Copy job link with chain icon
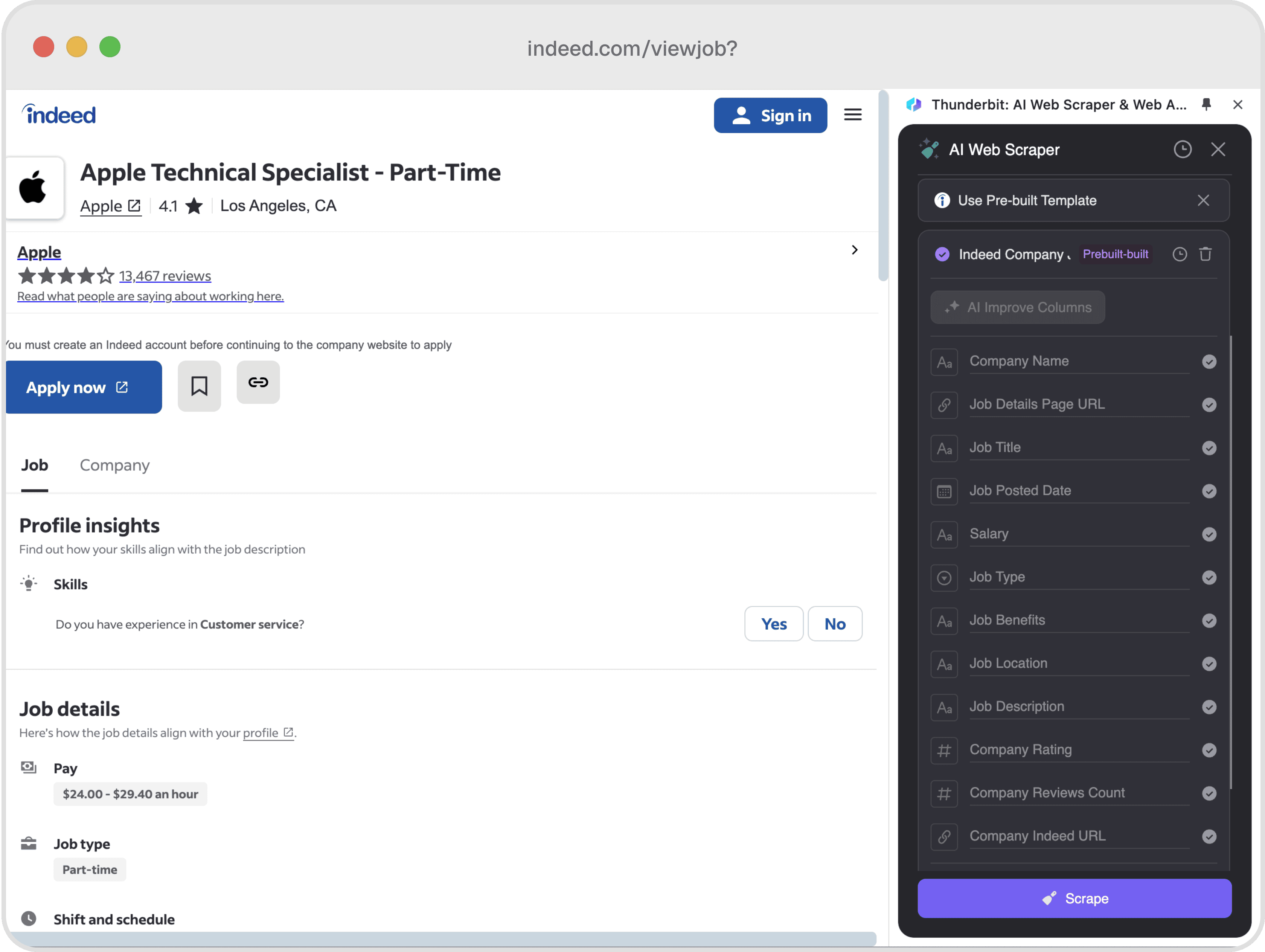The image size is (1265, 952). coord(258,381)
